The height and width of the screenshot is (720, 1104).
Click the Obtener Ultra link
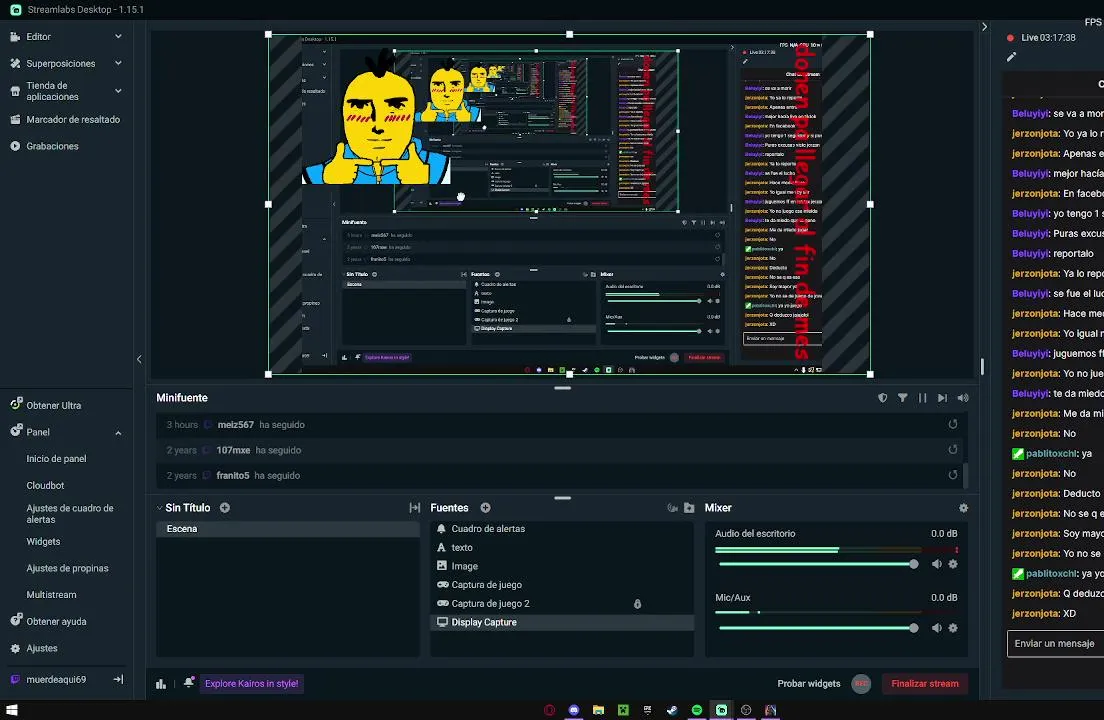(x=54, y=405)
